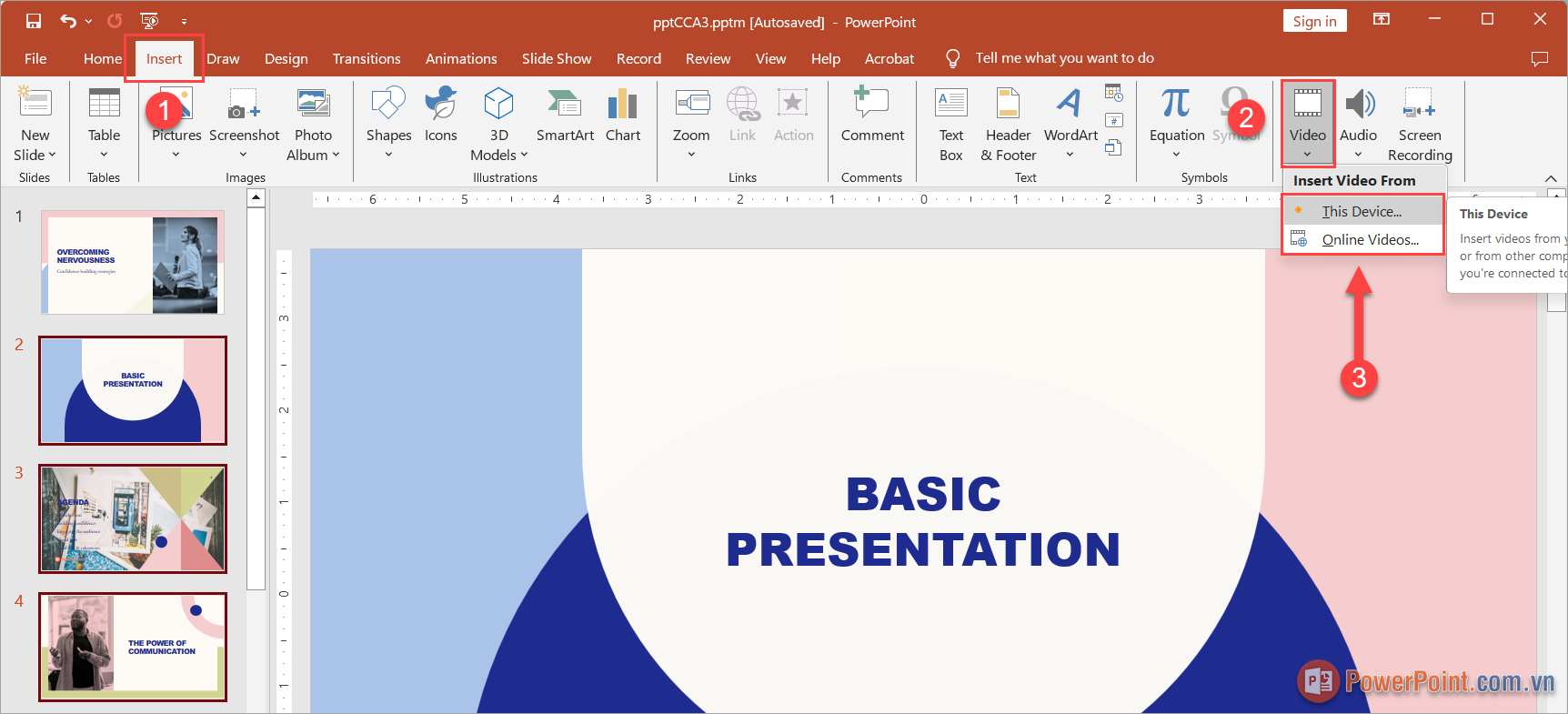Screen dimensions: 1568x714
Task: Click the Table grid icon
Action: (104, 103)
